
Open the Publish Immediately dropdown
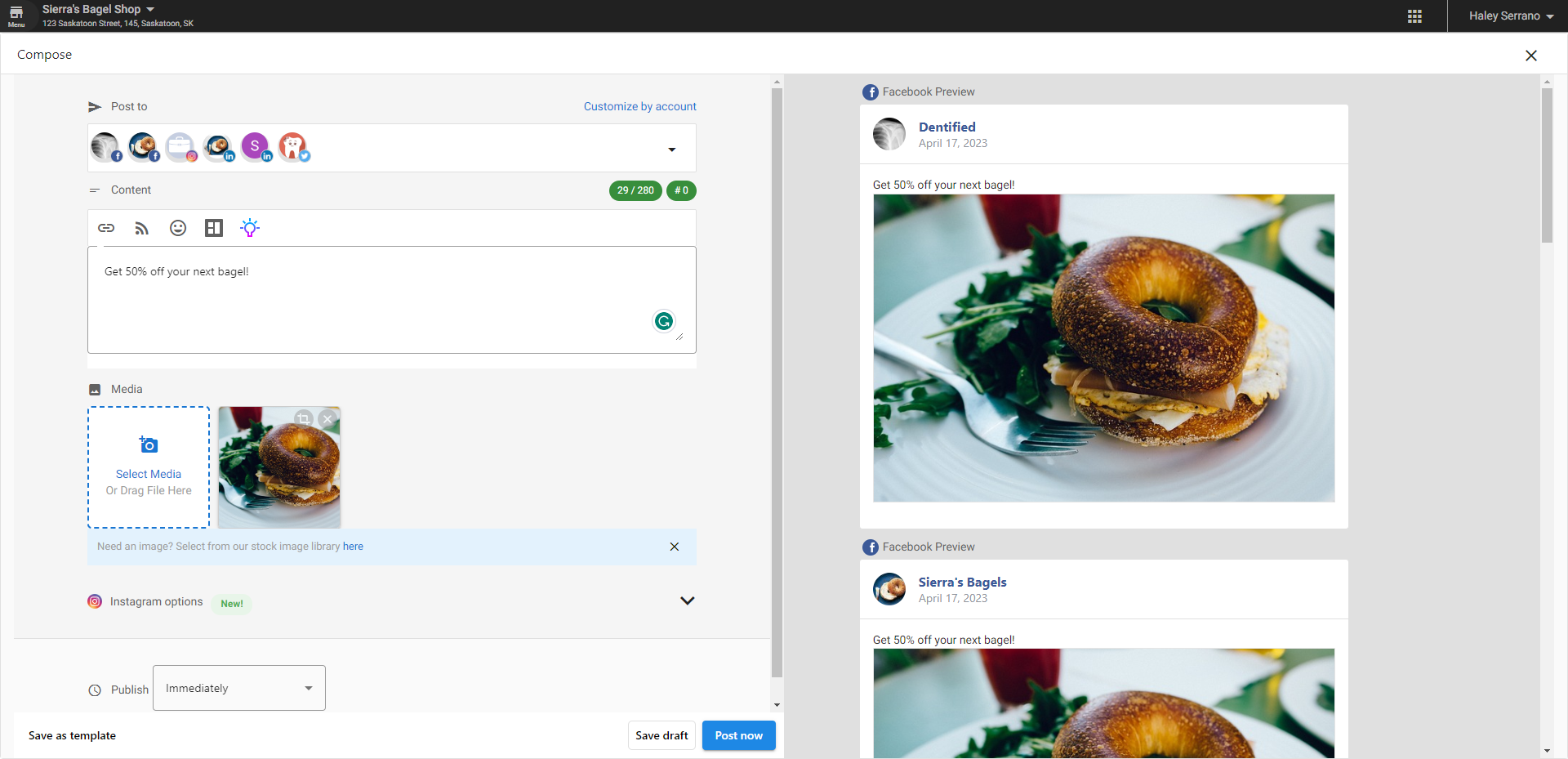tap(239, 688)
